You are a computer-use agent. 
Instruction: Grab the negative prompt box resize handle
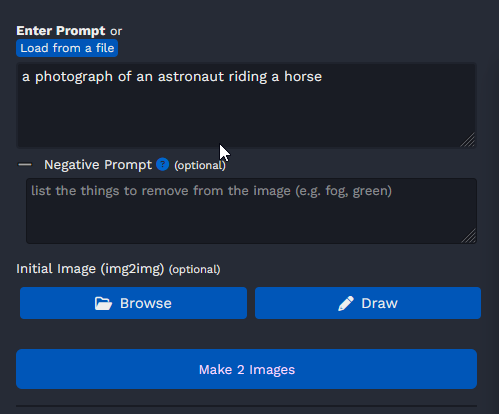click(469, 236)
